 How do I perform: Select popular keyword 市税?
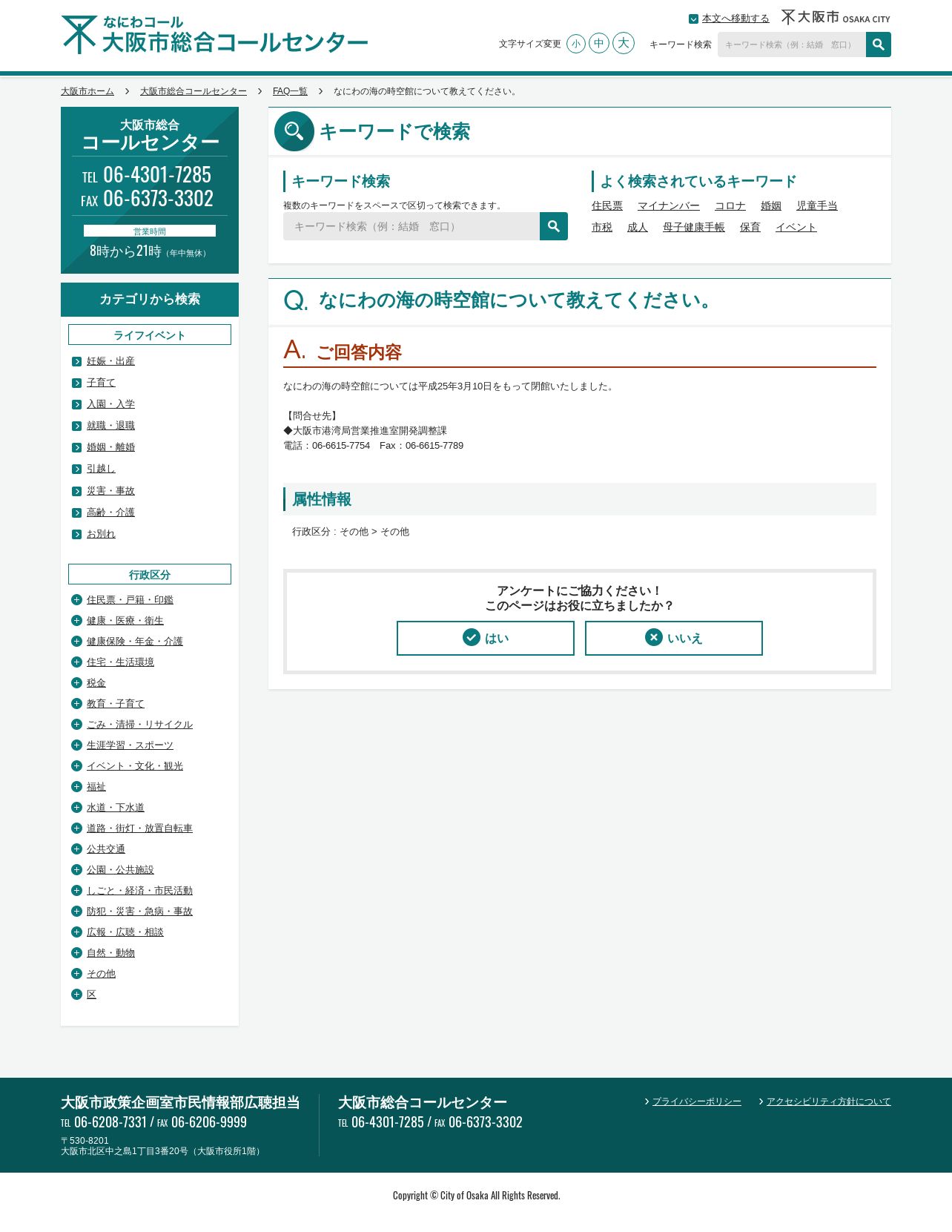coord(602,227)
